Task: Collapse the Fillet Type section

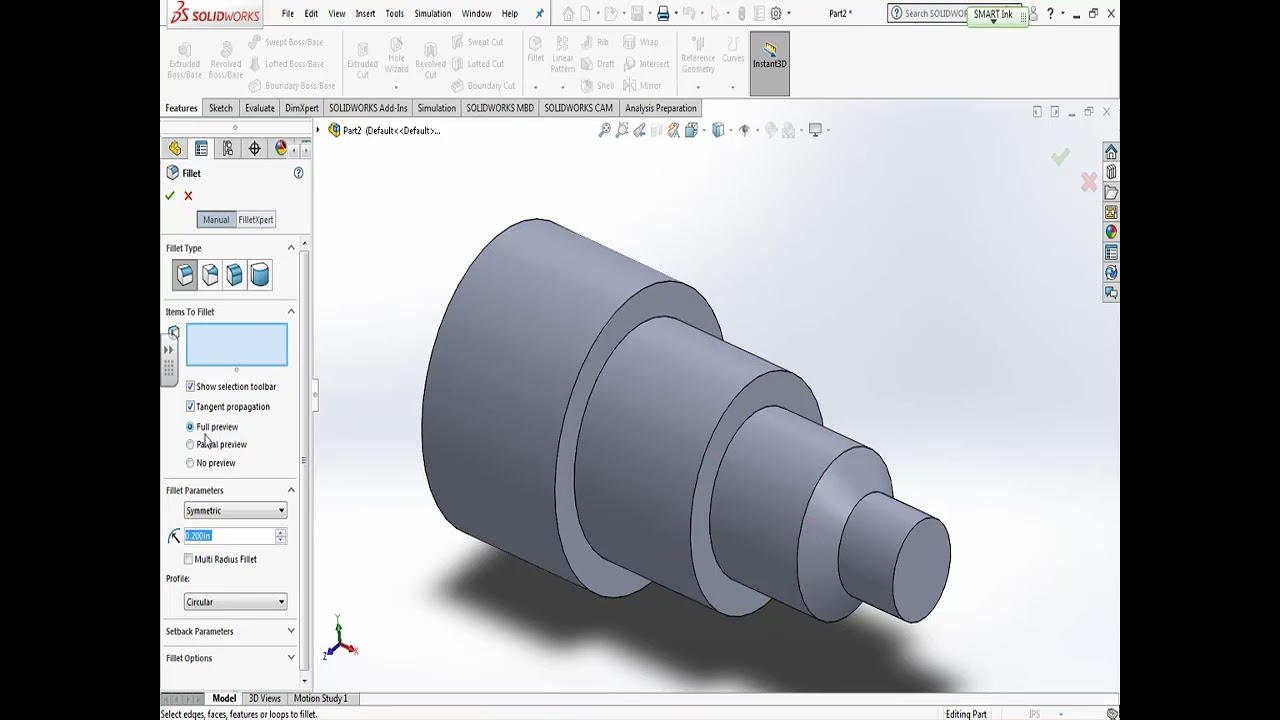Action: click(x=291, y=248)
